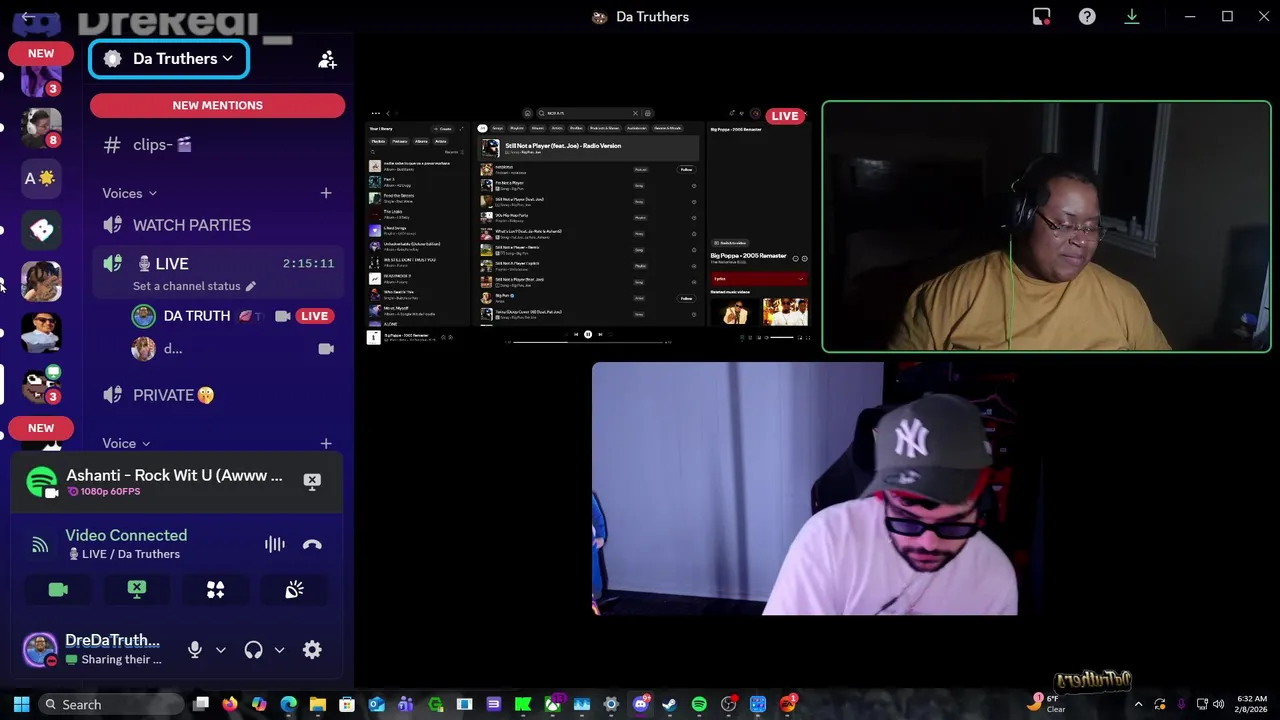Click the bottom NEW unread indicator

(41, 428)
